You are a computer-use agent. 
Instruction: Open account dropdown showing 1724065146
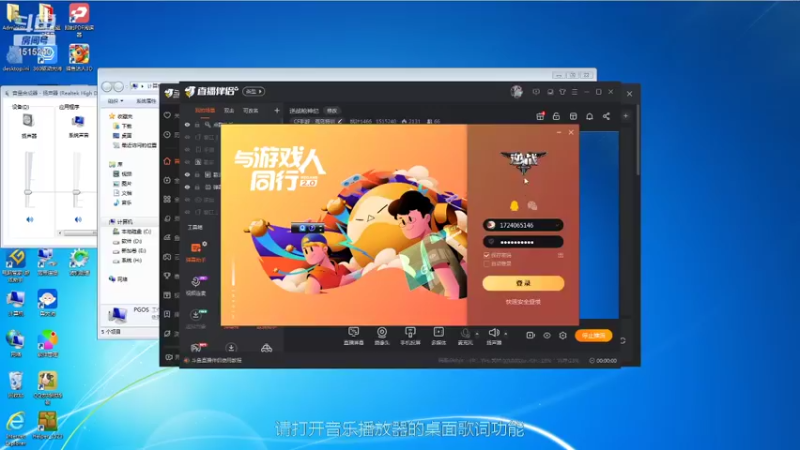pos(558,225)
